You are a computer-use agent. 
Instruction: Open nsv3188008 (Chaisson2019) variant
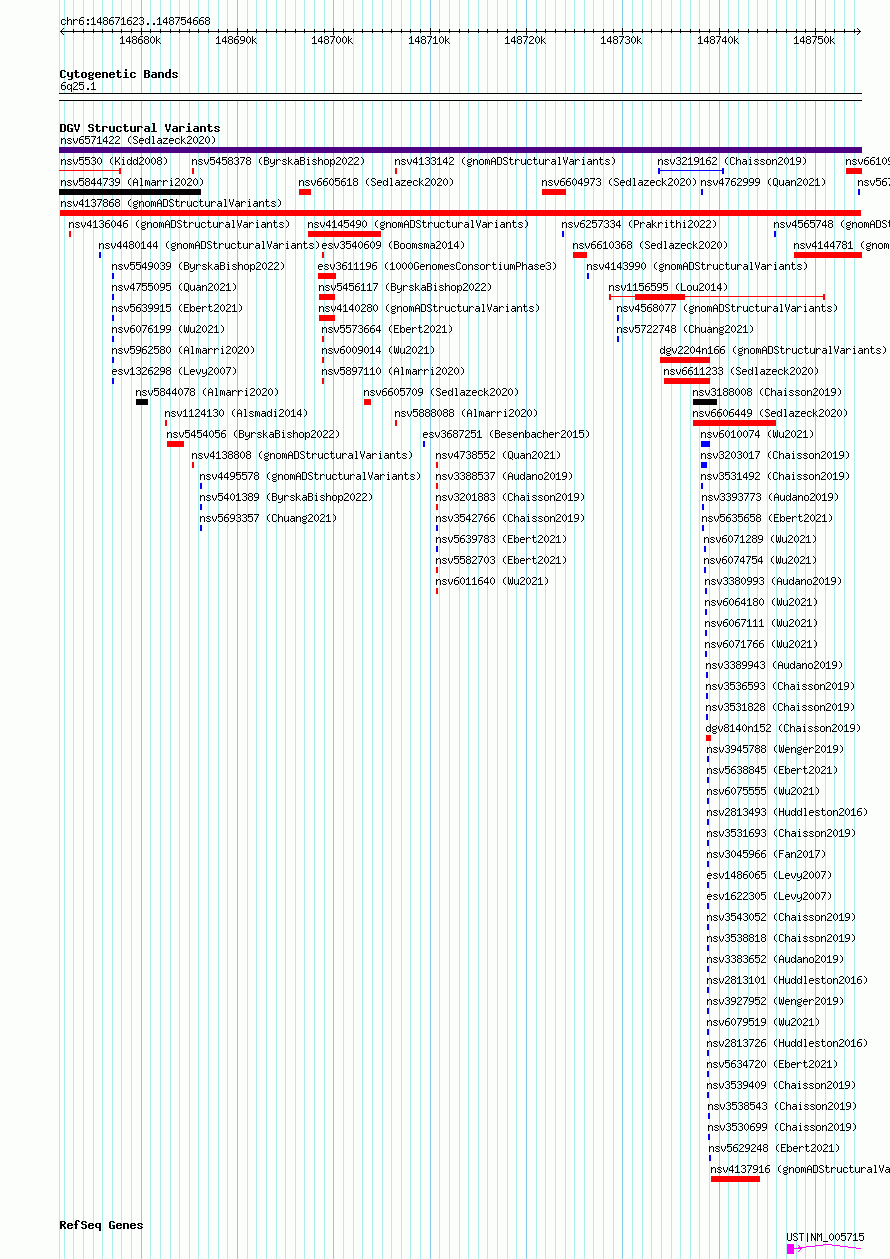(x=767, y=392)
